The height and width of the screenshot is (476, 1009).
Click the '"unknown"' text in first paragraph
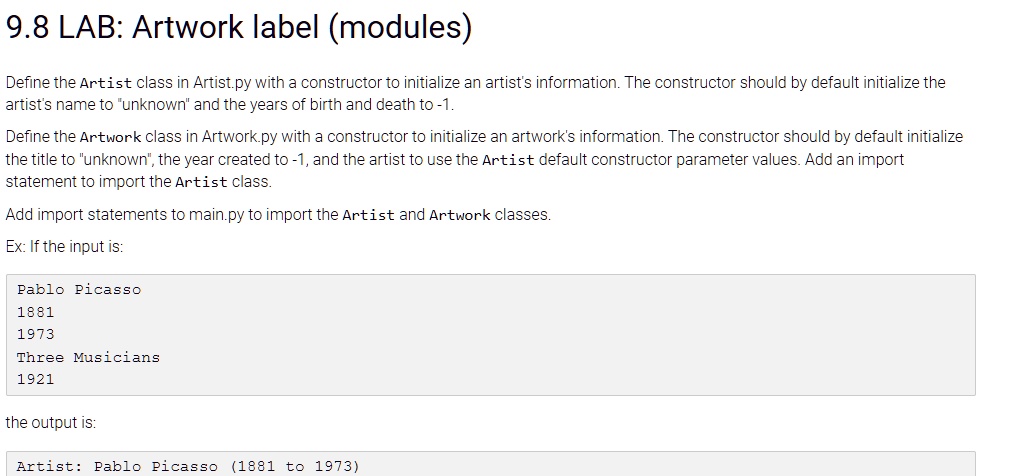[x=153, y=105]
